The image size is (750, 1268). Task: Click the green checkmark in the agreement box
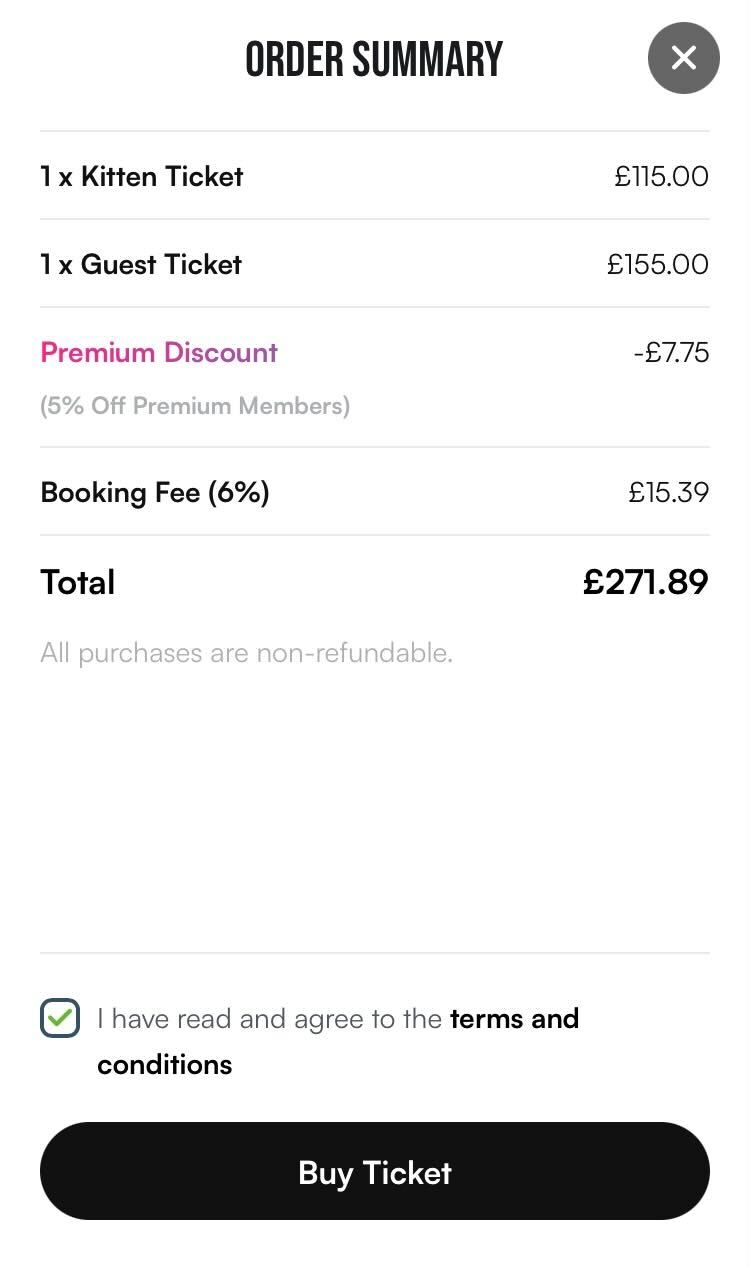pos(61,1017)
